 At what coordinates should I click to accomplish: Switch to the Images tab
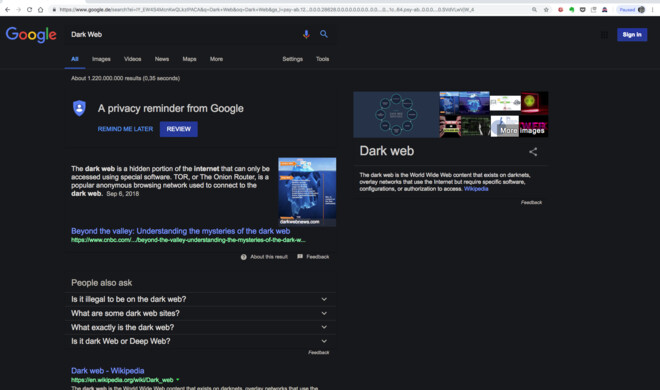pos(101,59)
